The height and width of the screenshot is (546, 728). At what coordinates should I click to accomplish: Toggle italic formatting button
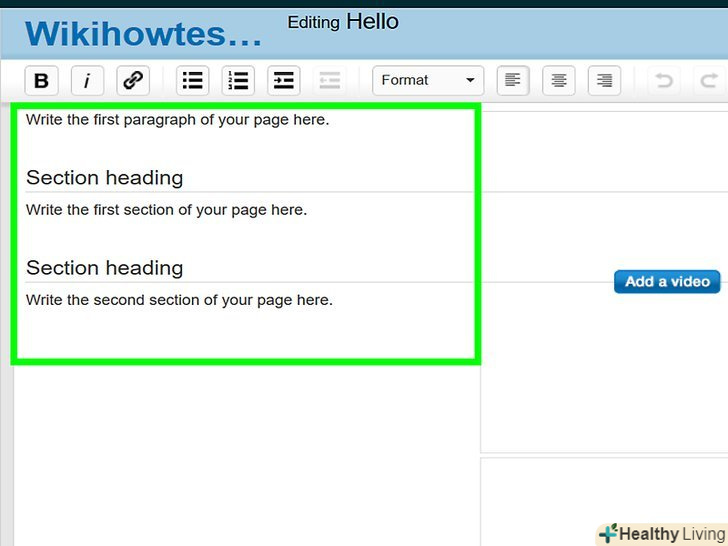point(87,81)
